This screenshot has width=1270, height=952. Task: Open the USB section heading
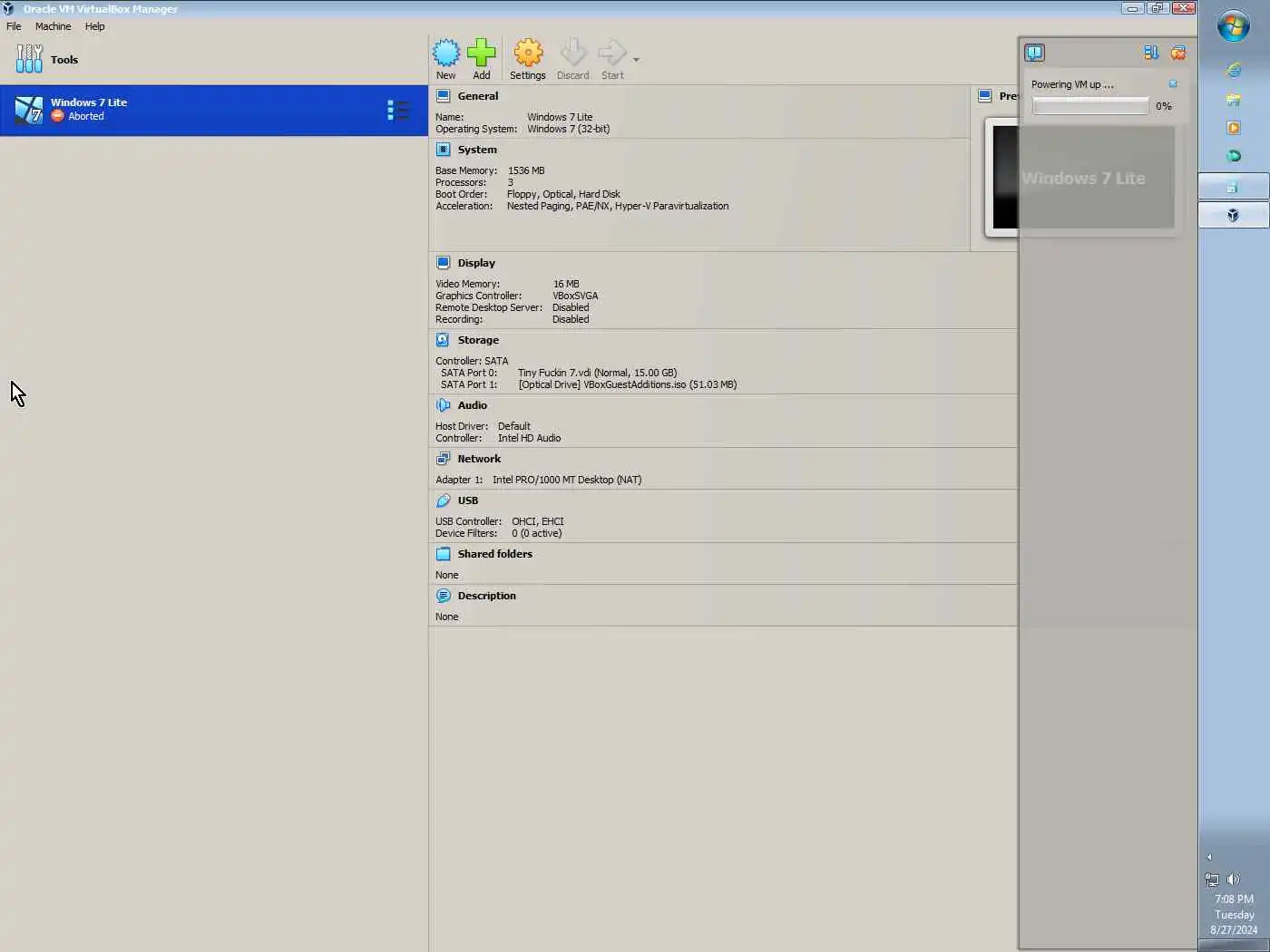468,500
